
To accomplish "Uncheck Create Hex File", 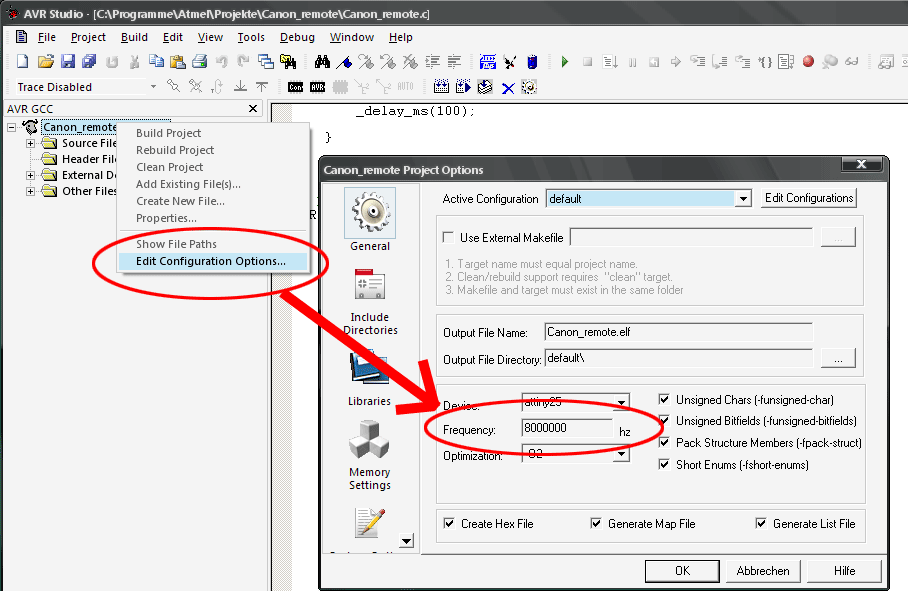I will pos(449,523).
